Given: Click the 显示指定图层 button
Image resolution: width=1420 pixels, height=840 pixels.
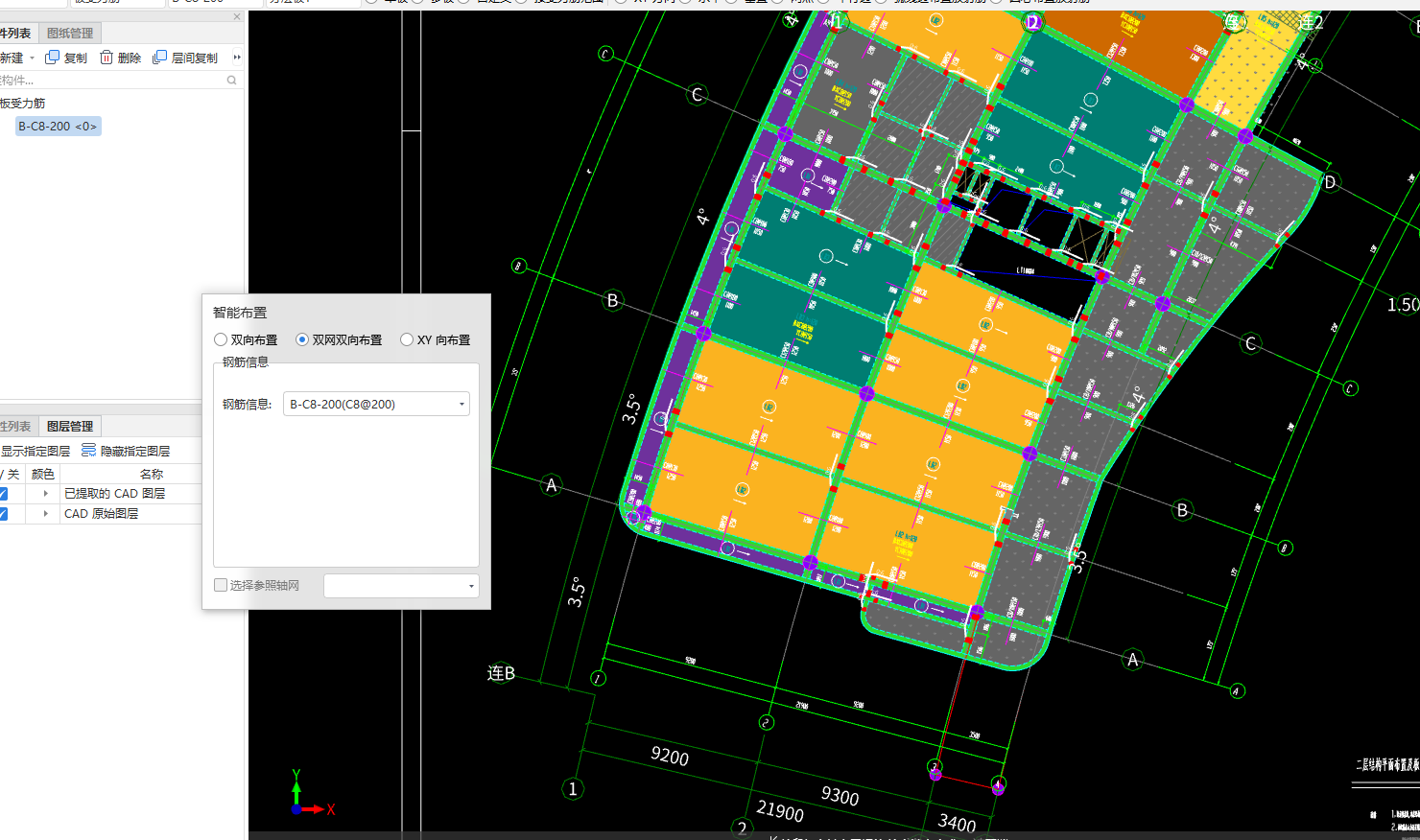Looking at the screenshot, I should [35, 451].
